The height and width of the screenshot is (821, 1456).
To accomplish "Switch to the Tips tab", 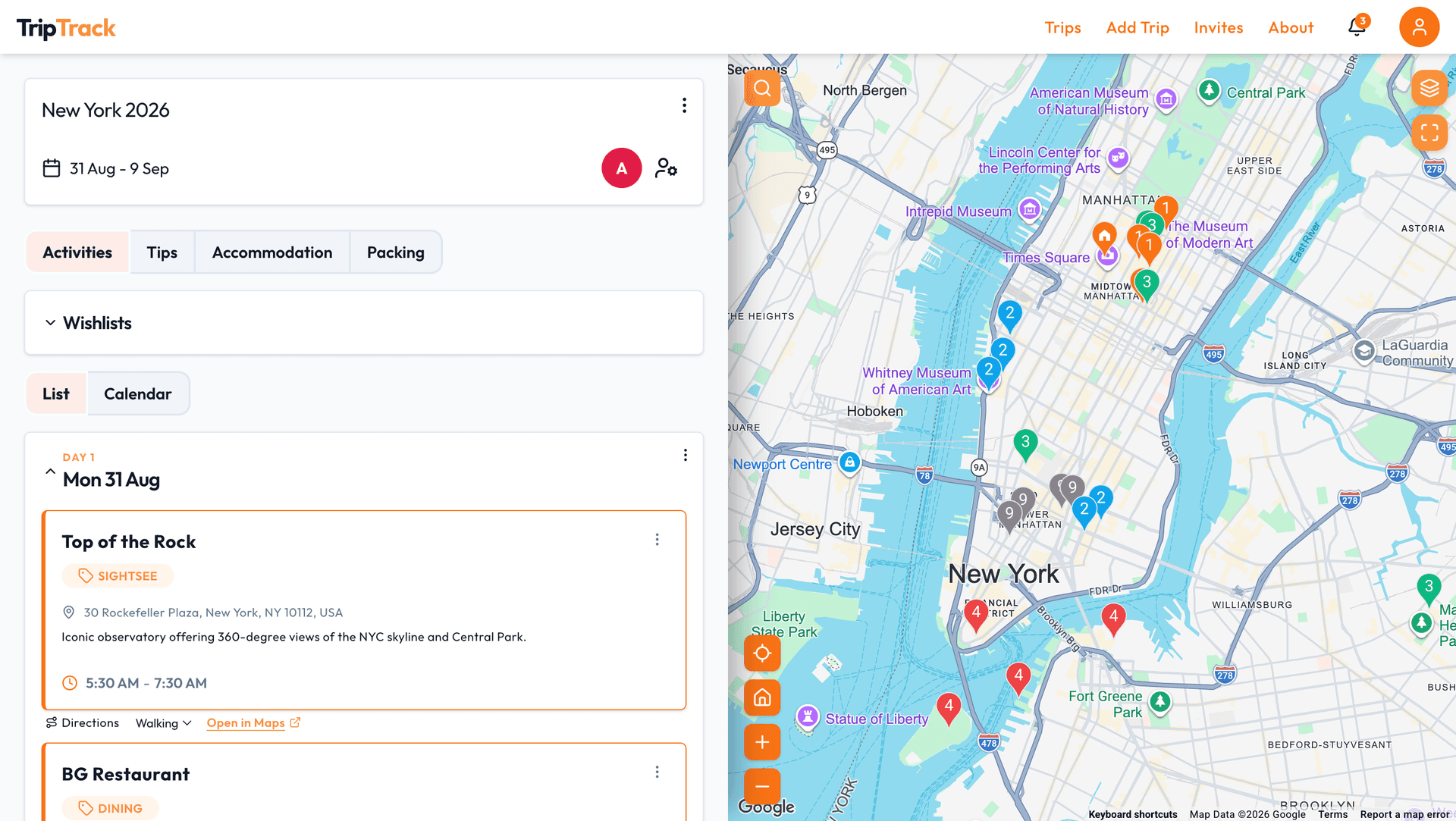I will coord(162,252).
